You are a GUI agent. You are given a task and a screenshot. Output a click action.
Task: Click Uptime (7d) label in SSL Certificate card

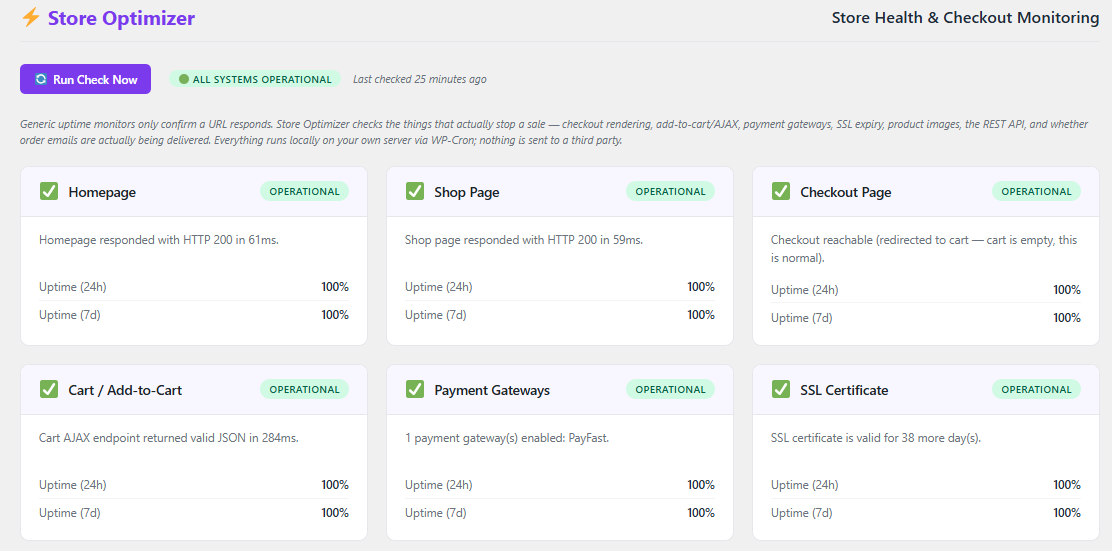click(801, 512)
